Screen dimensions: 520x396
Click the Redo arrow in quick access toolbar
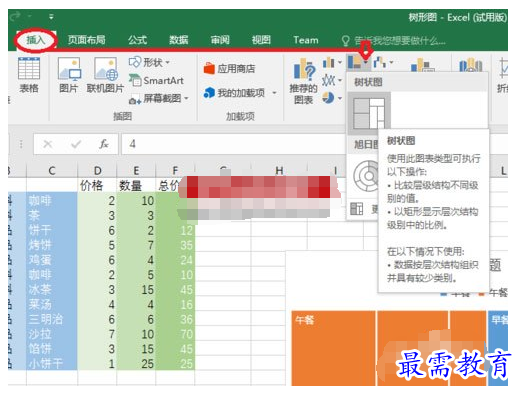click(x=15, y=16)
